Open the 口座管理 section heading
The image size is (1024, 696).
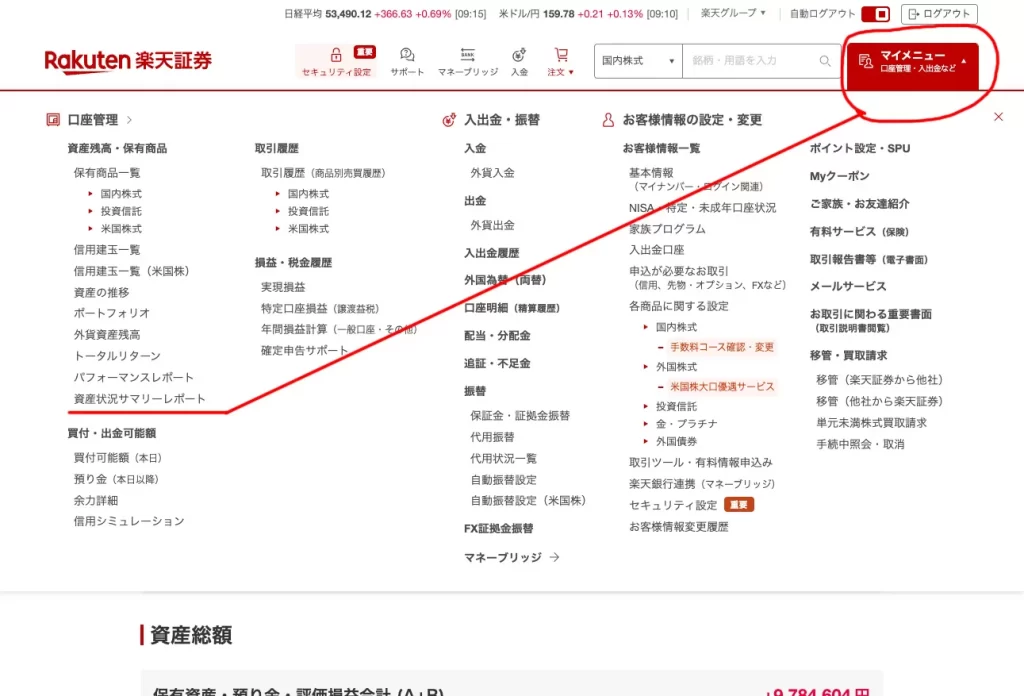[x=92, y=120]
